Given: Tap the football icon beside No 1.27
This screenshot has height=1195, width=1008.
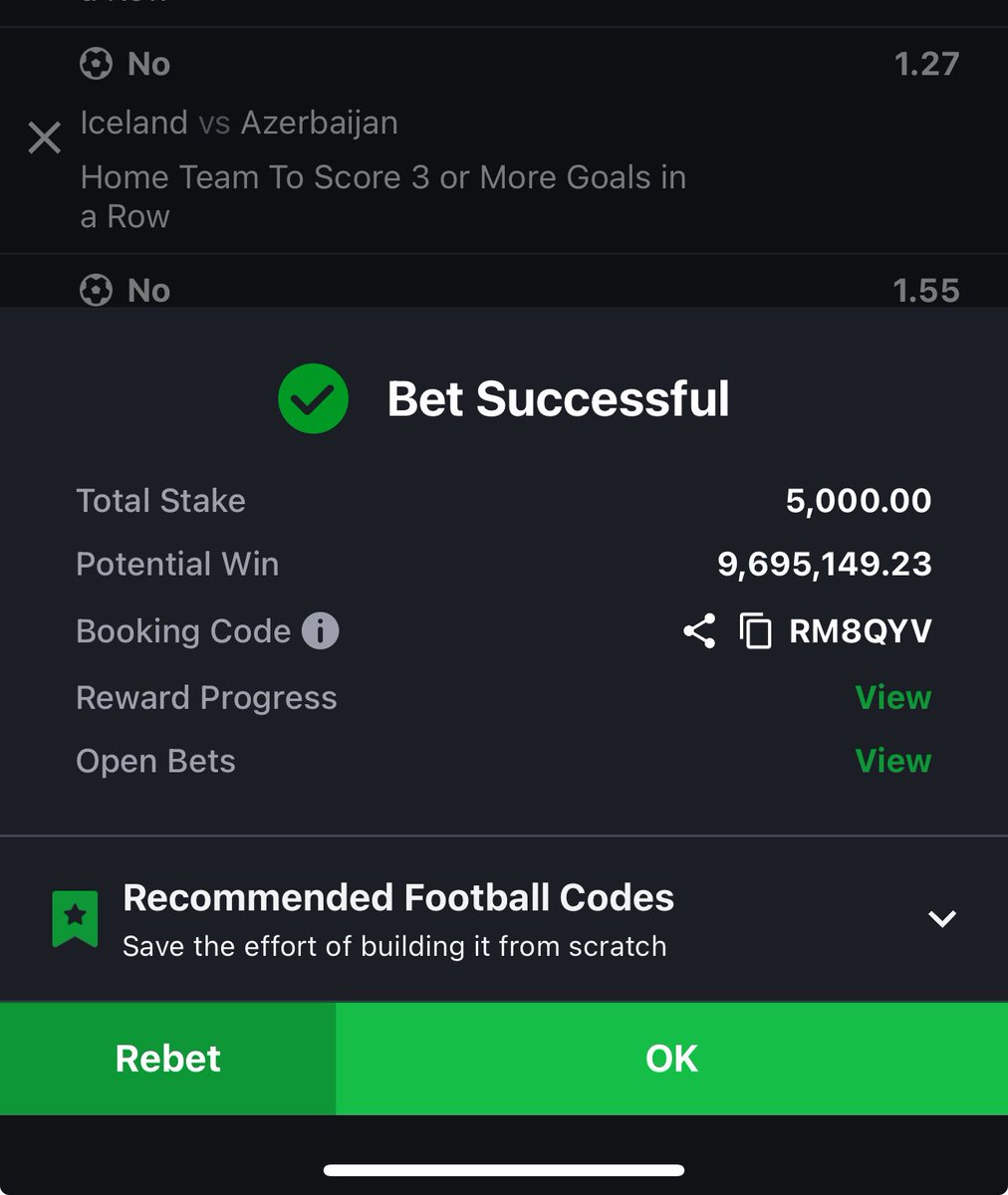Looking at the screenshot, I should [x=96, y=64].
